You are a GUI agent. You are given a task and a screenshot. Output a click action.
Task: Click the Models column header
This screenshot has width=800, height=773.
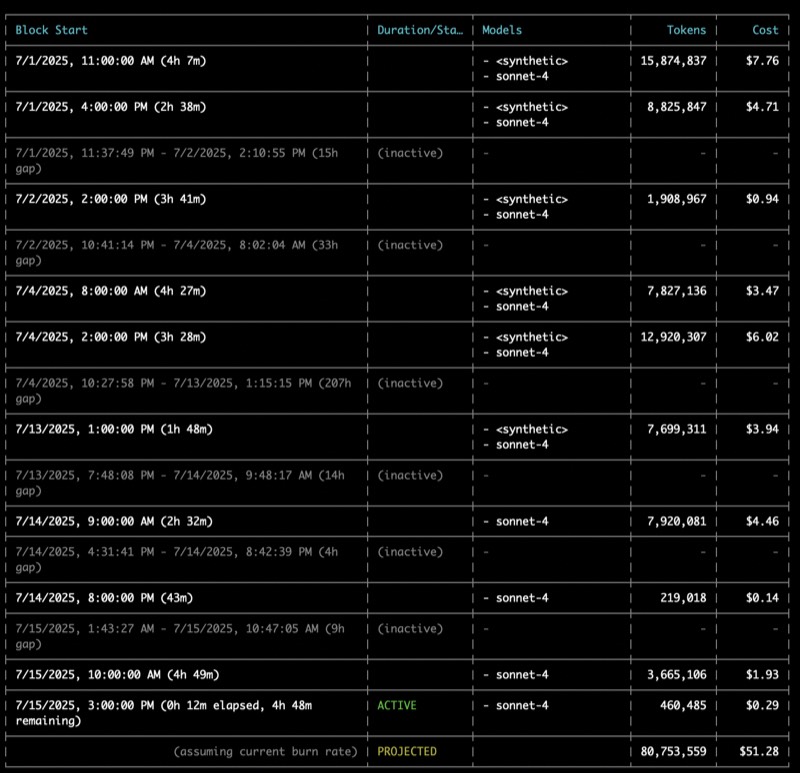[502, 30]
